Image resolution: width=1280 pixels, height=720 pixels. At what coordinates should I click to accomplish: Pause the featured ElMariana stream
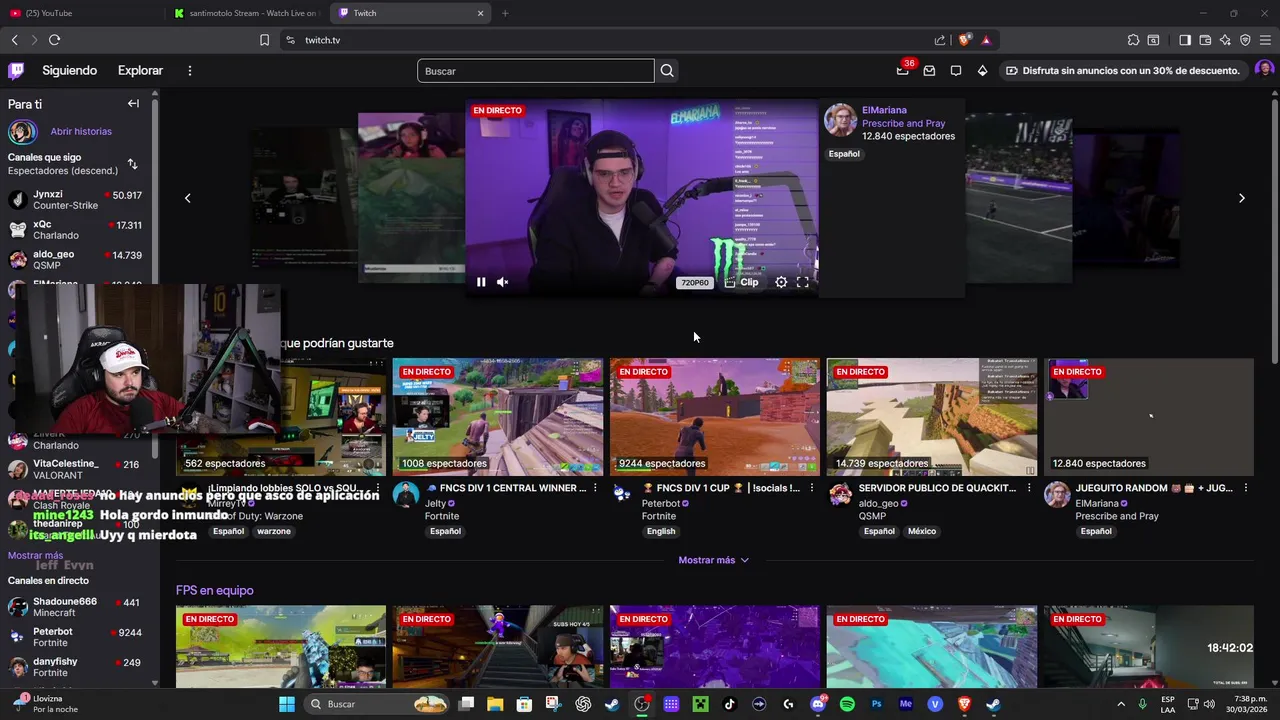481,282
